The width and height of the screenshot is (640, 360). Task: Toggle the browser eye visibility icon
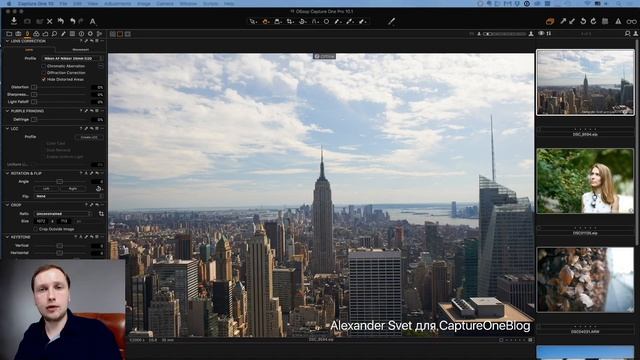541,34
